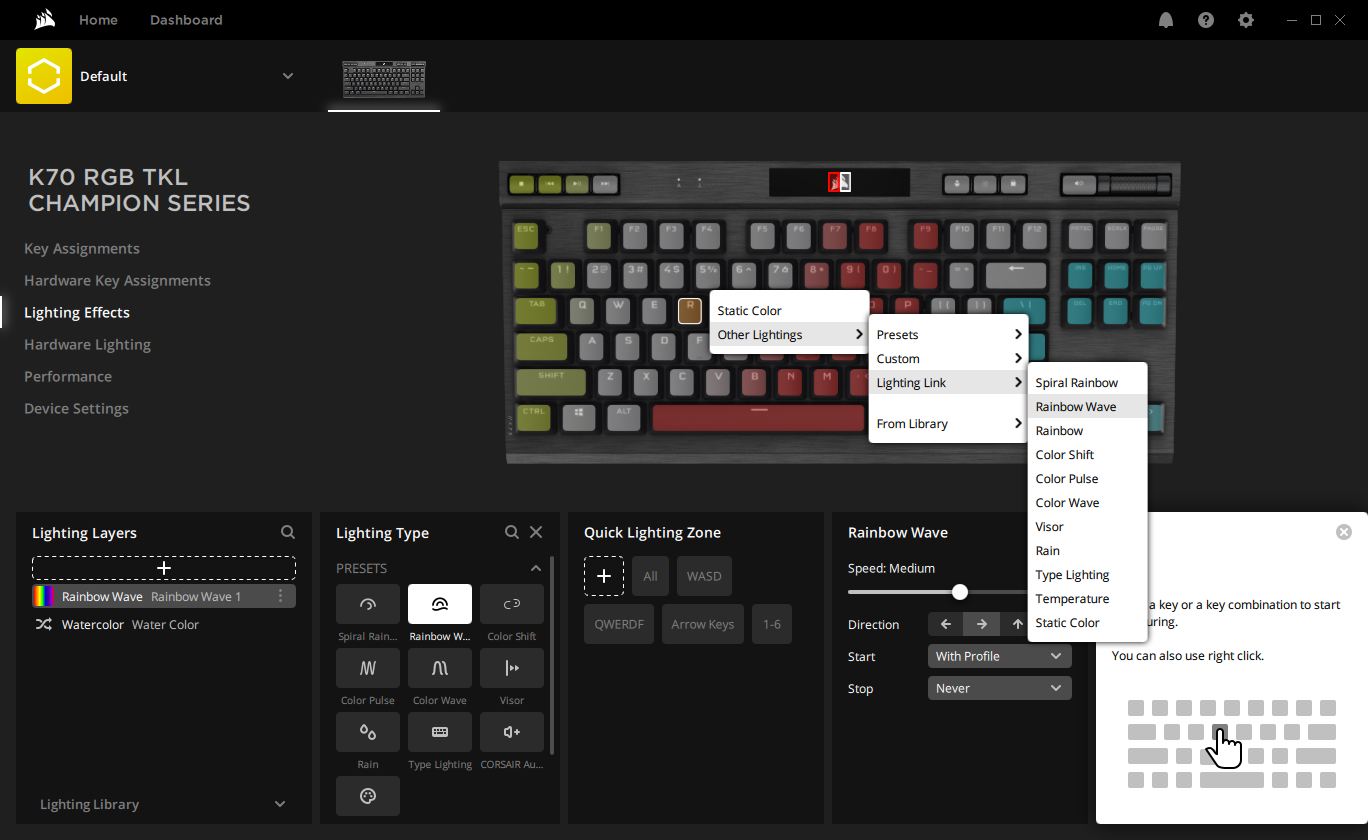Go to the Home tab
The width and height of the screenshot is (1368, 840).
98,20
